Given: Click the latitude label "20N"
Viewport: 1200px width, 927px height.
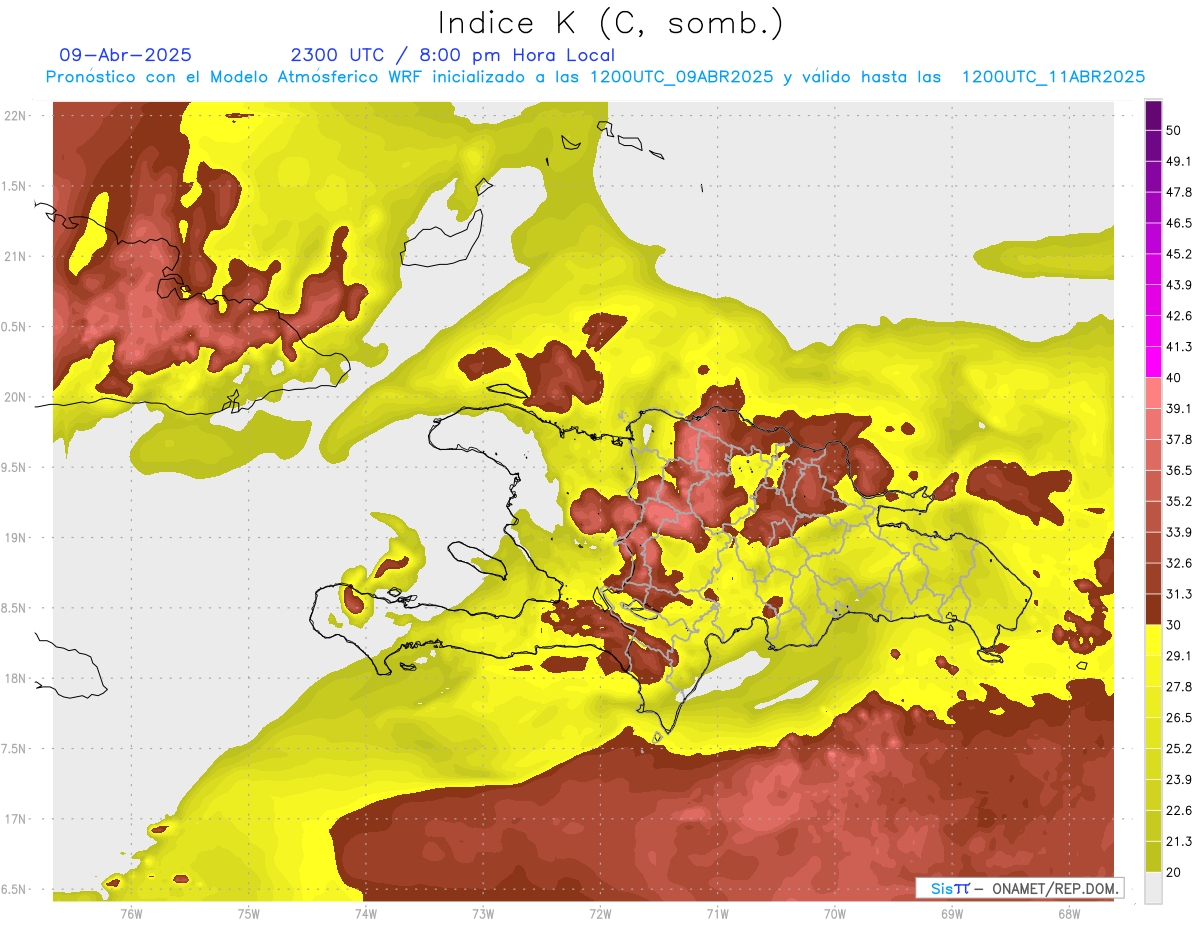Looking at the screenshot, I should pos(16,397).
